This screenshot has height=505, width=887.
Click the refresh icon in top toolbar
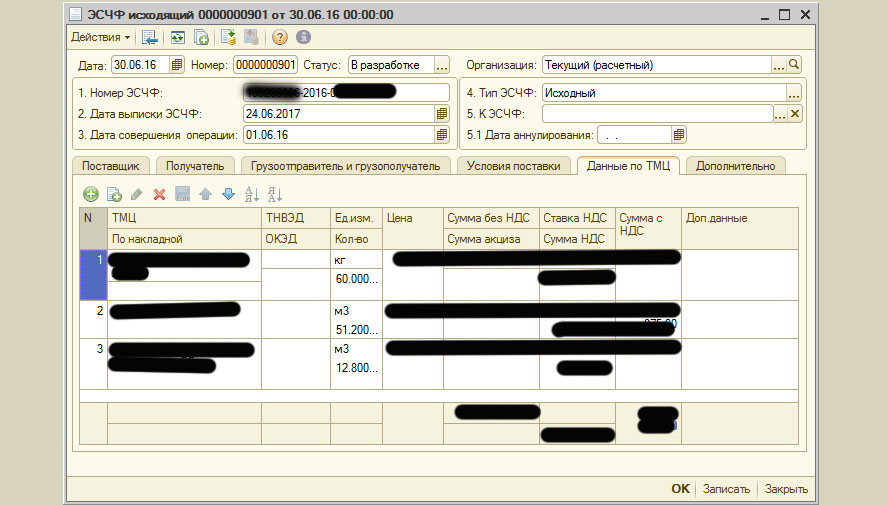coord(177,37)
